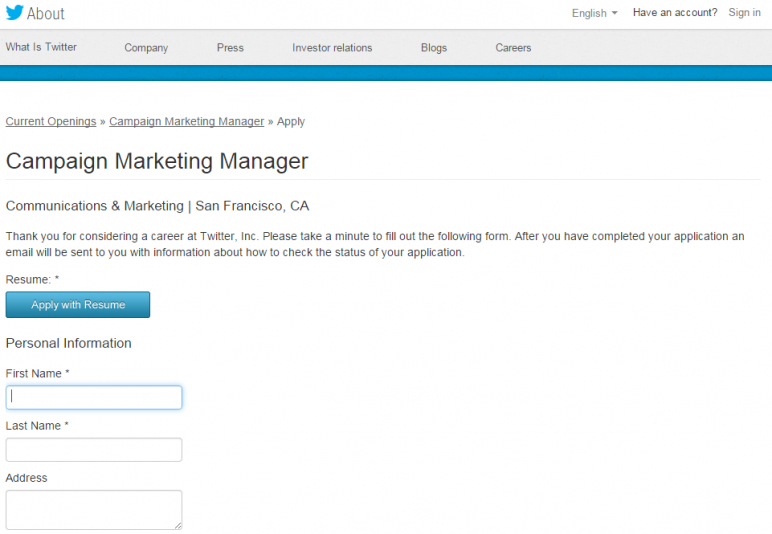
Task: Open the What Is Twitter menu
Action: pyautogui.click(x=41, y=47)
